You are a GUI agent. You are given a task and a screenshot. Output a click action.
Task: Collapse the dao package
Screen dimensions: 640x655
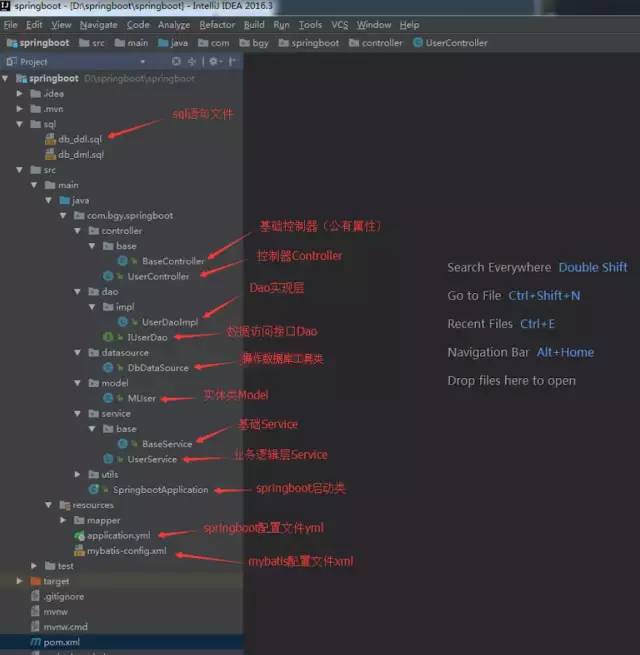(77, 292)
